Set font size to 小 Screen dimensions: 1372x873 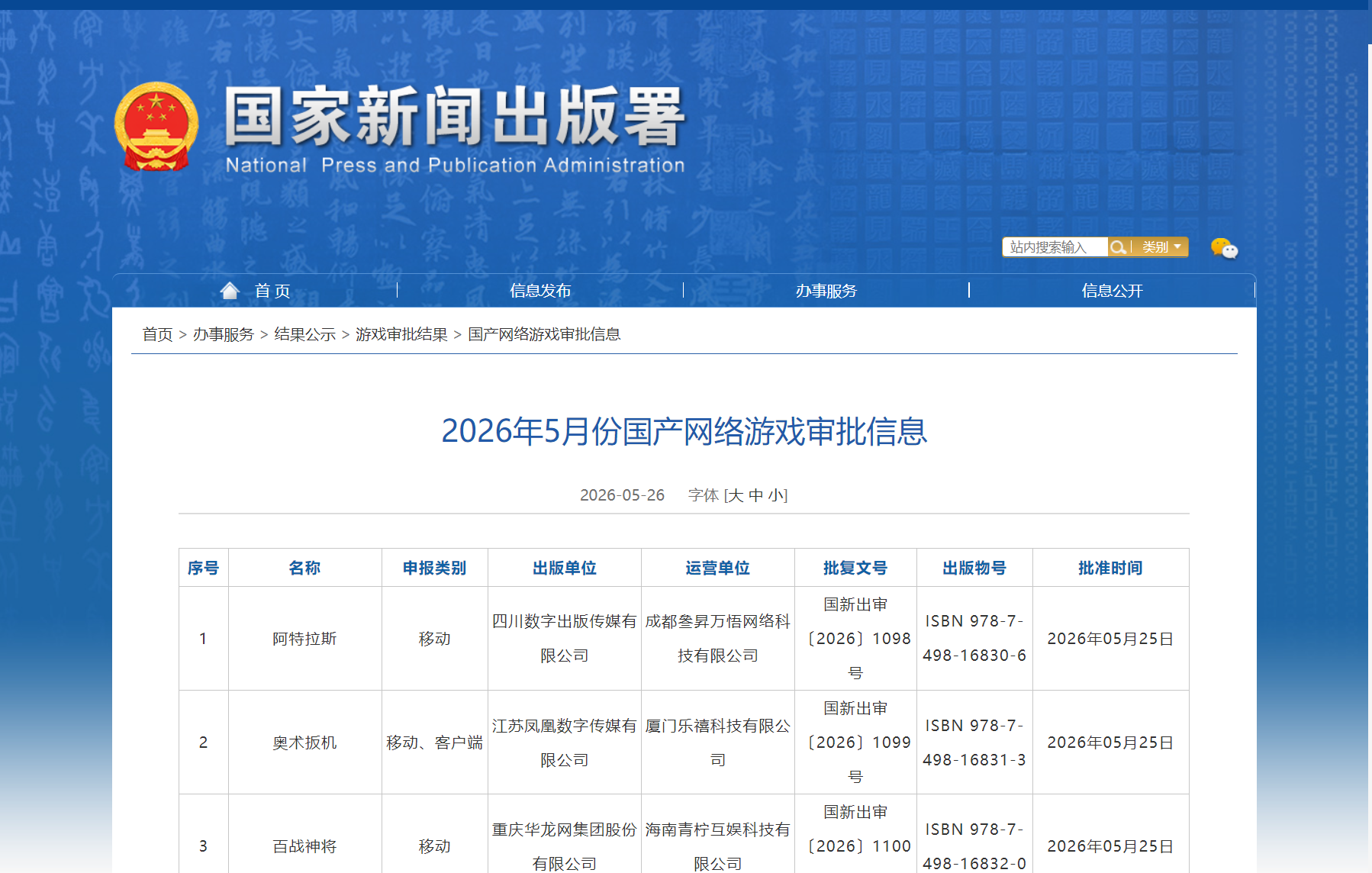point(776,495)
